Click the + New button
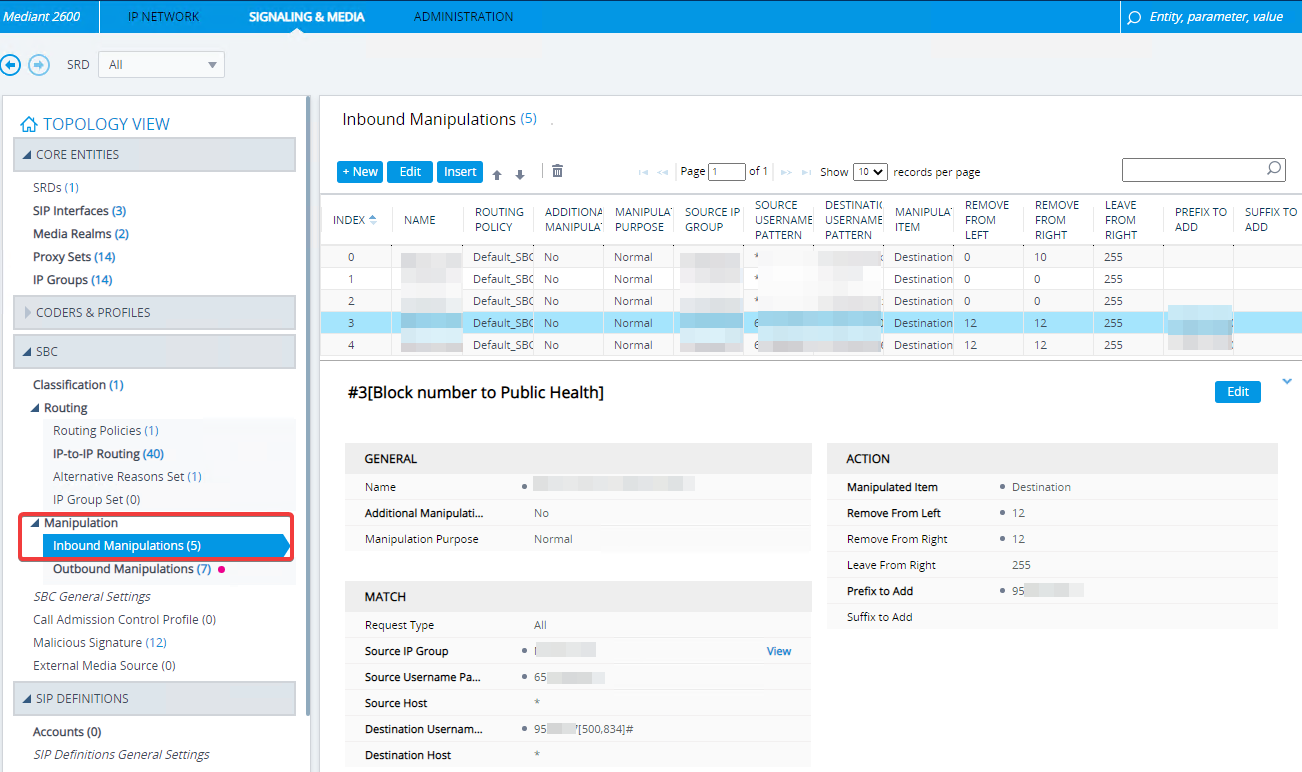Screen dimensions: 1302x772 point(360,172)
